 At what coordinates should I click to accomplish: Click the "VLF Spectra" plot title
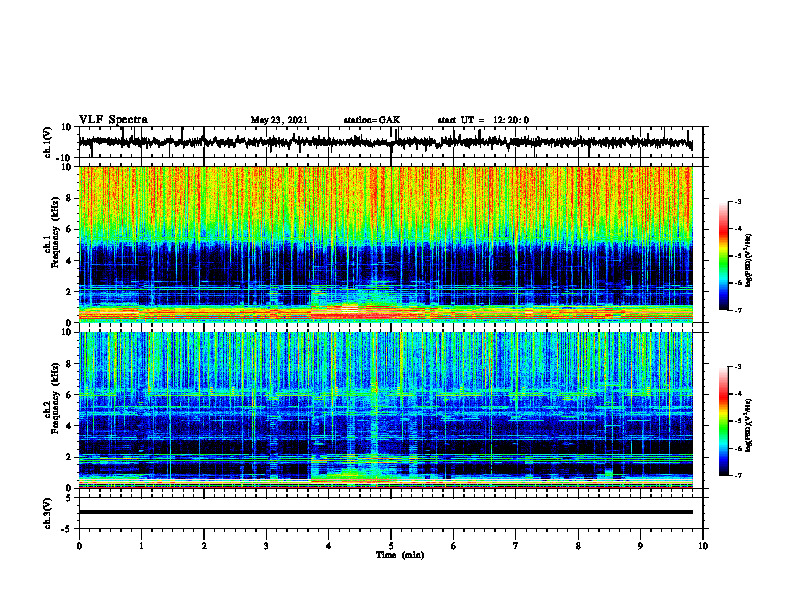pyautogui.click(x=113, y=120)
